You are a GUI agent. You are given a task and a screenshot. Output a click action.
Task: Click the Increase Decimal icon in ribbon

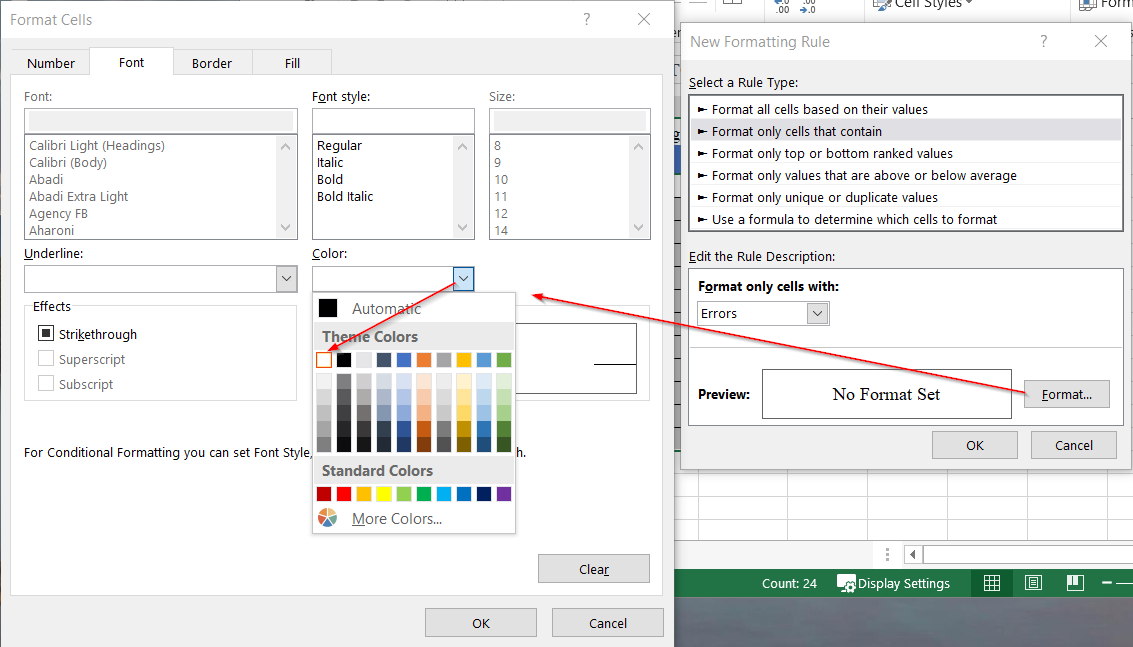[x=782, y=7]
